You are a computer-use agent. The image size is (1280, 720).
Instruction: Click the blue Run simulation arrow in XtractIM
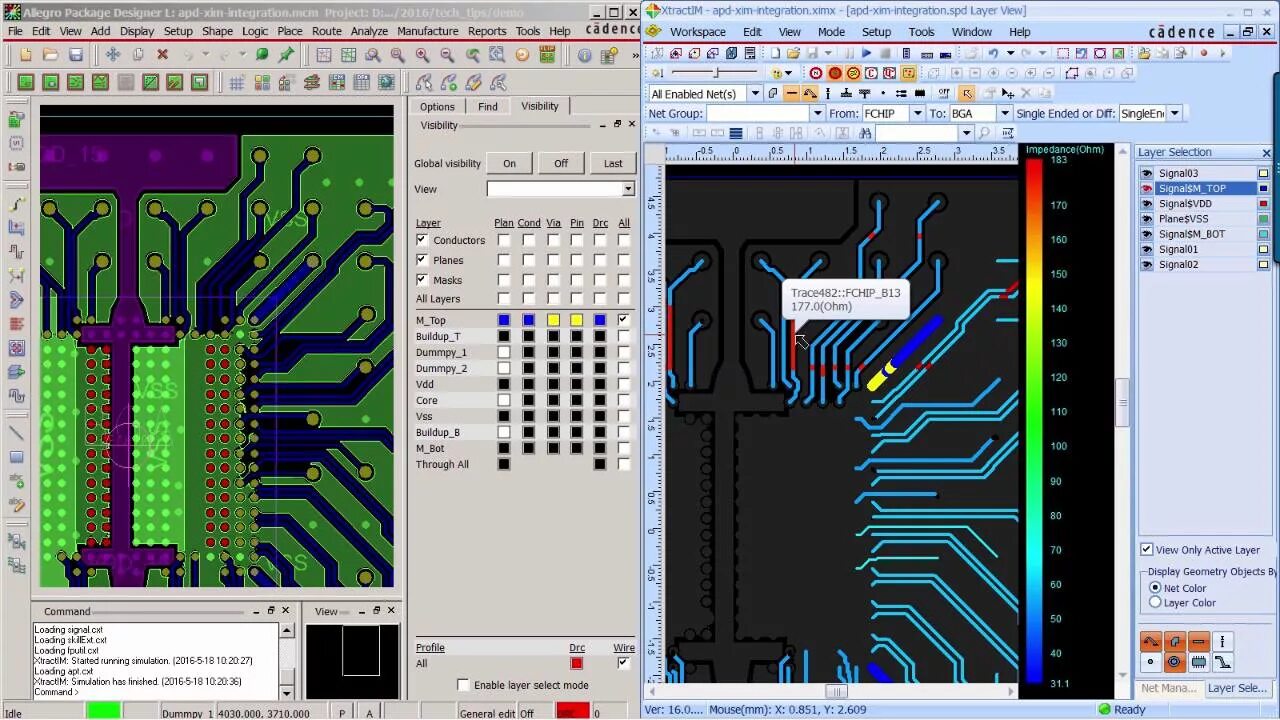point(866,53)
